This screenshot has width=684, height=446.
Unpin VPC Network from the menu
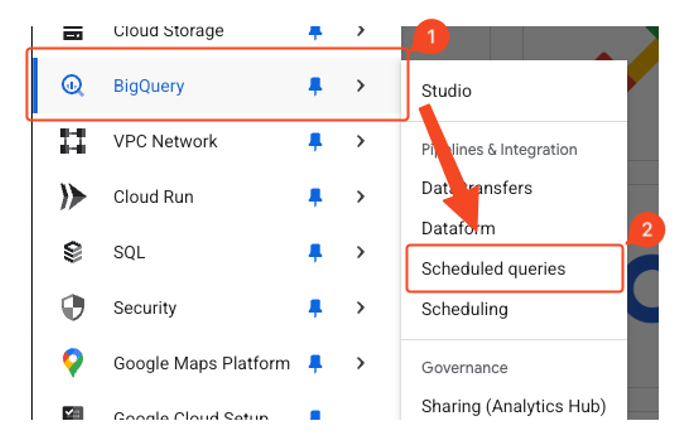coord(315,141)
